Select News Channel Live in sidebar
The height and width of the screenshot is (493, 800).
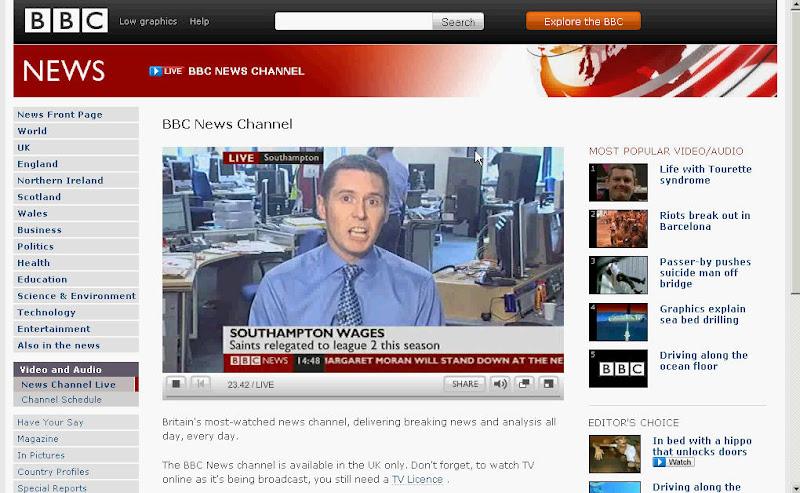(x=76, y=385)
